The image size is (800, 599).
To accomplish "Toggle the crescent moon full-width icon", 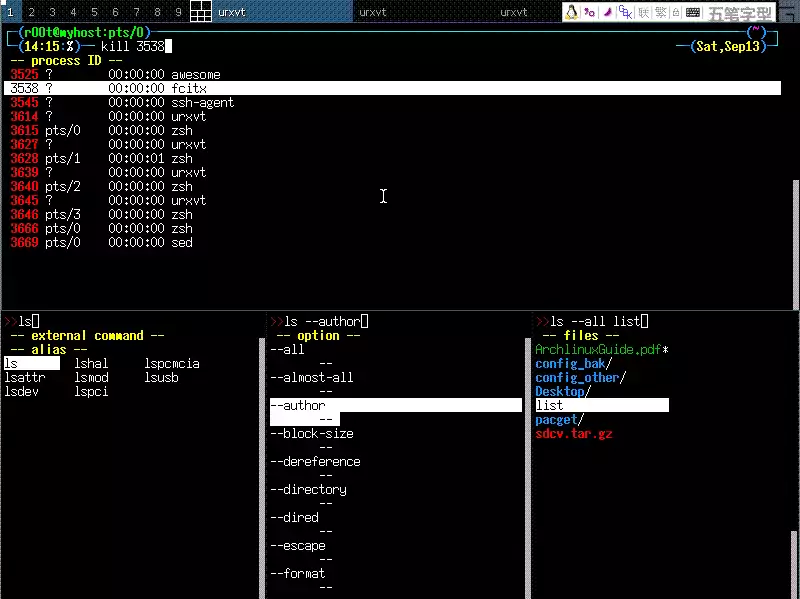I will pyautogui.click(x=607, y=12).
